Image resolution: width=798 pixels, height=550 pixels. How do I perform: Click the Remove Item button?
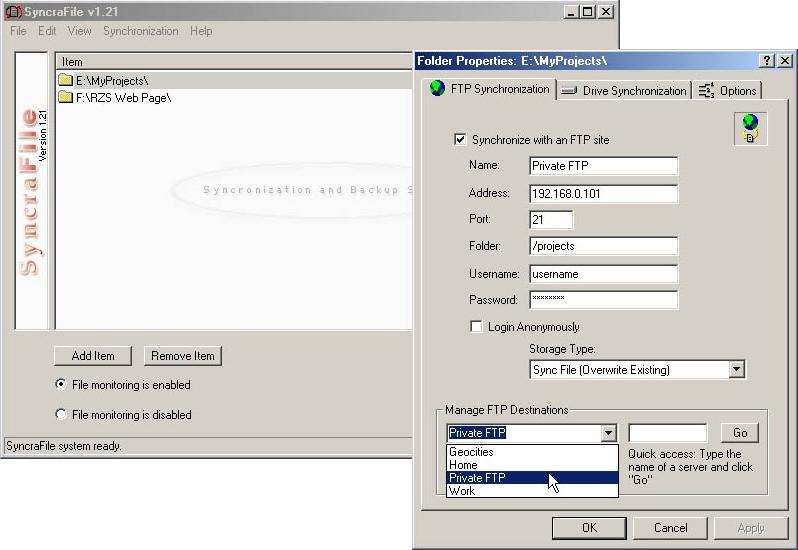(183, 356)
